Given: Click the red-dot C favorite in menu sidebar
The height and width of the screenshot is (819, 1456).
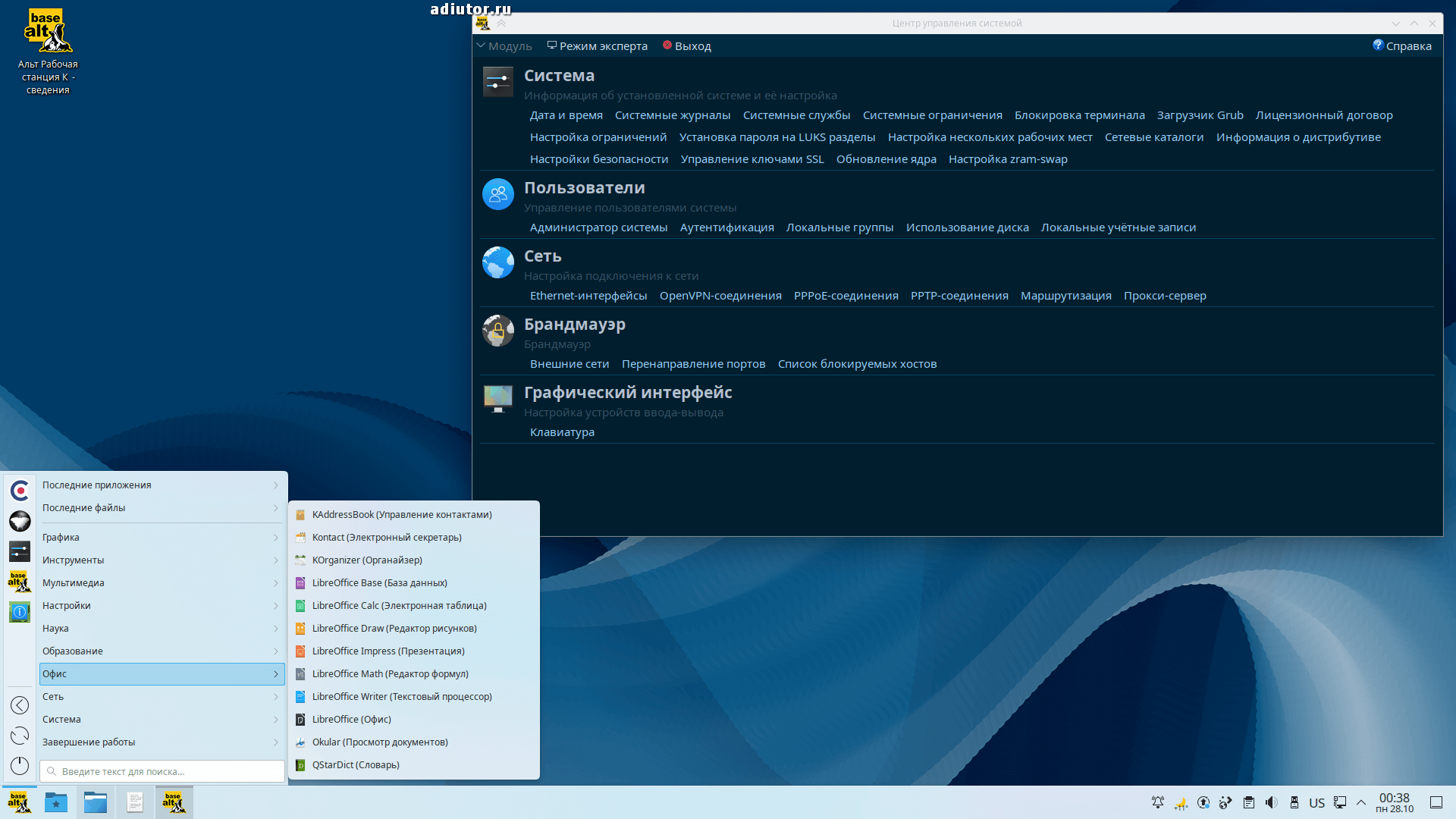Looking at the screenshot, I should coord(20,491).
